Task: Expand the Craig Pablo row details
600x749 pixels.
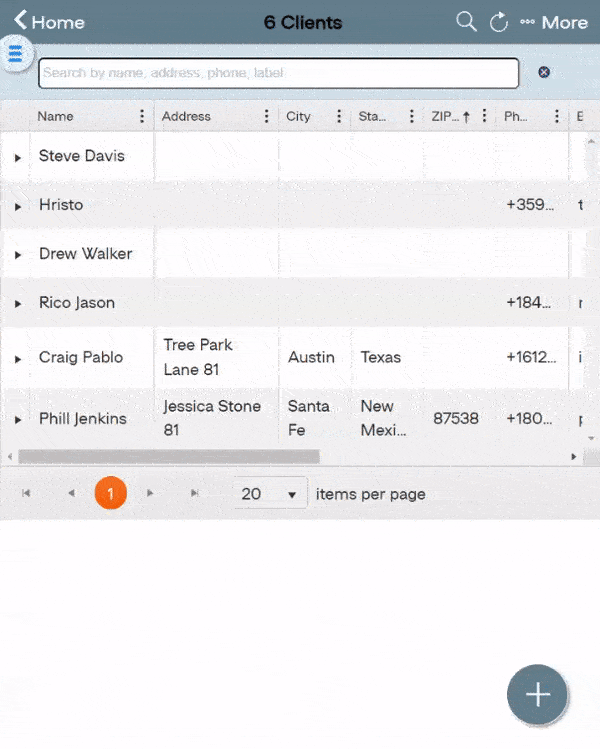Action: click(x=18, y=358)
